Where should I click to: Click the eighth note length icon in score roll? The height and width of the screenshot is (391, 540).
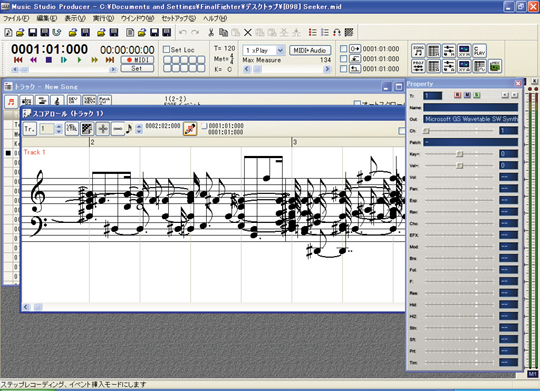click(x=129, y=129)
